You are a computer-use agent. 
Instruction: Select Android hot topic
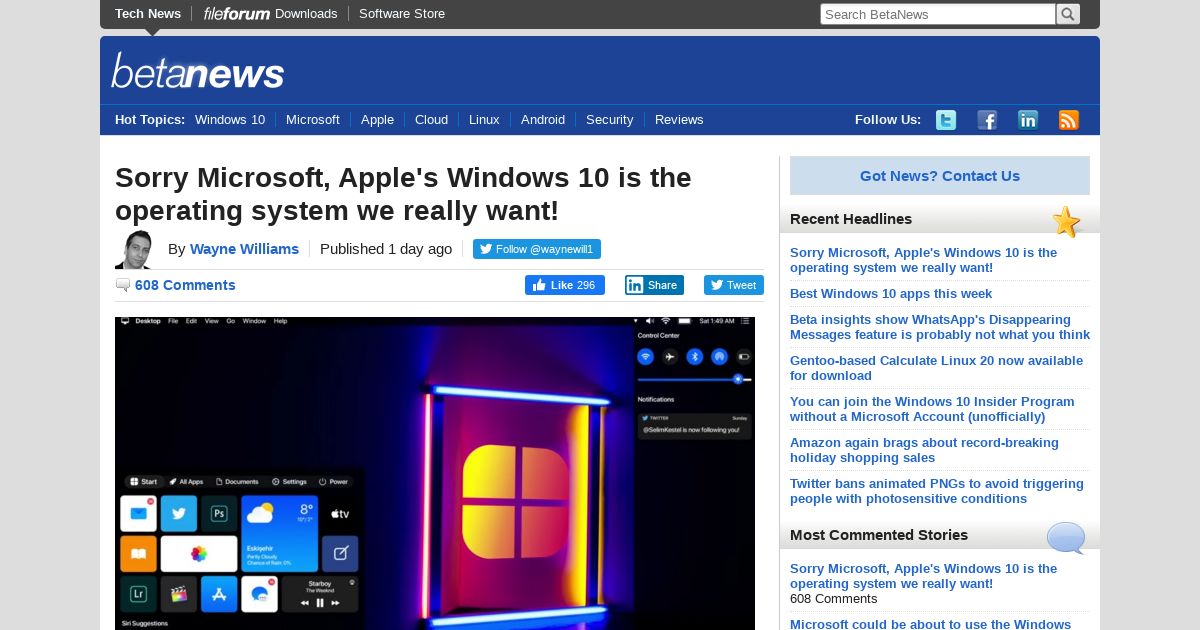click(x=543, y=120)
